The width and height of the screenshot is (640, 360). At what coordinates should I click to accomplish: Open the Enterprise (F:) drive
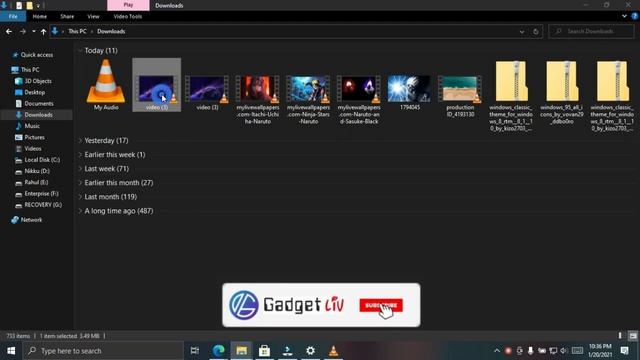[37, 193]
